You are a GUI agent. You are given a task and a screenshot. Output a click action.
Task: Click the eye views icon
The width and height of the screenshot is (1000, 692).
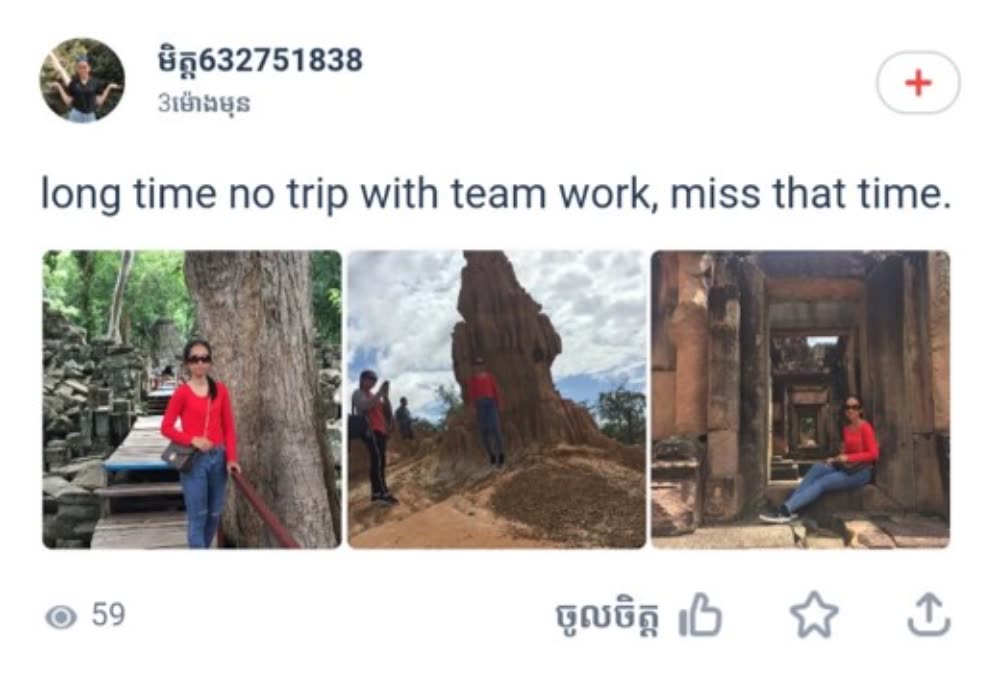click(61, 617)
